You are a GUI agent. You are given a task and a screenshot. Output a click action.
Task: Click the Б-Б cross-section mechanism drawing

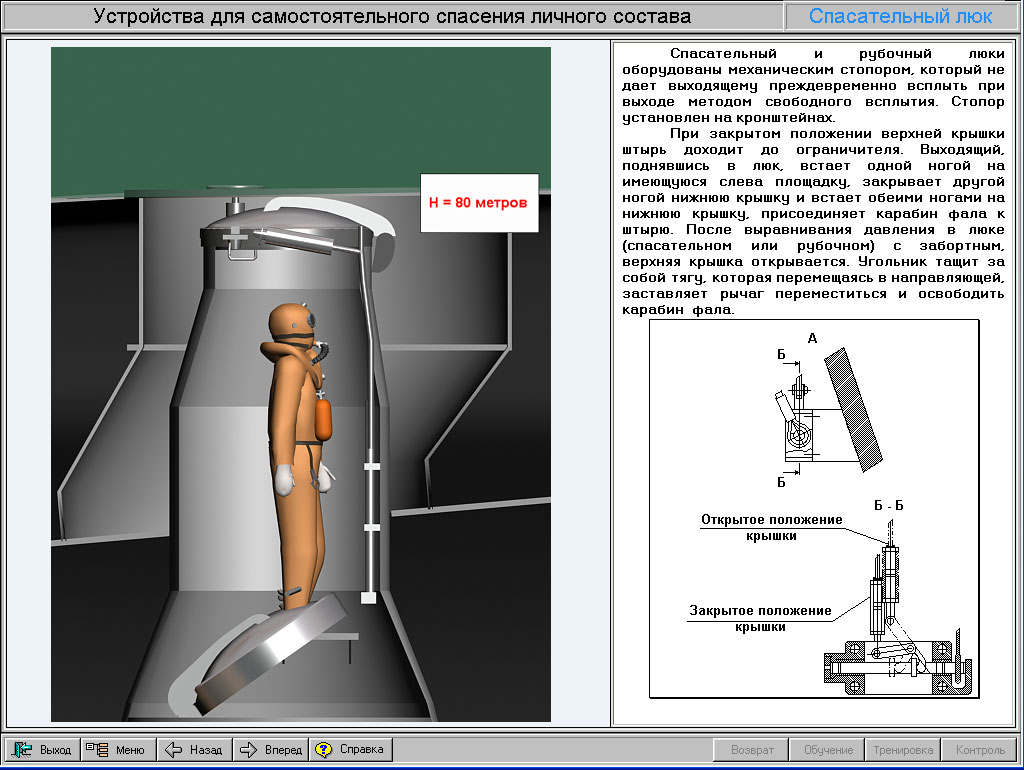click(x=898, y=607)
